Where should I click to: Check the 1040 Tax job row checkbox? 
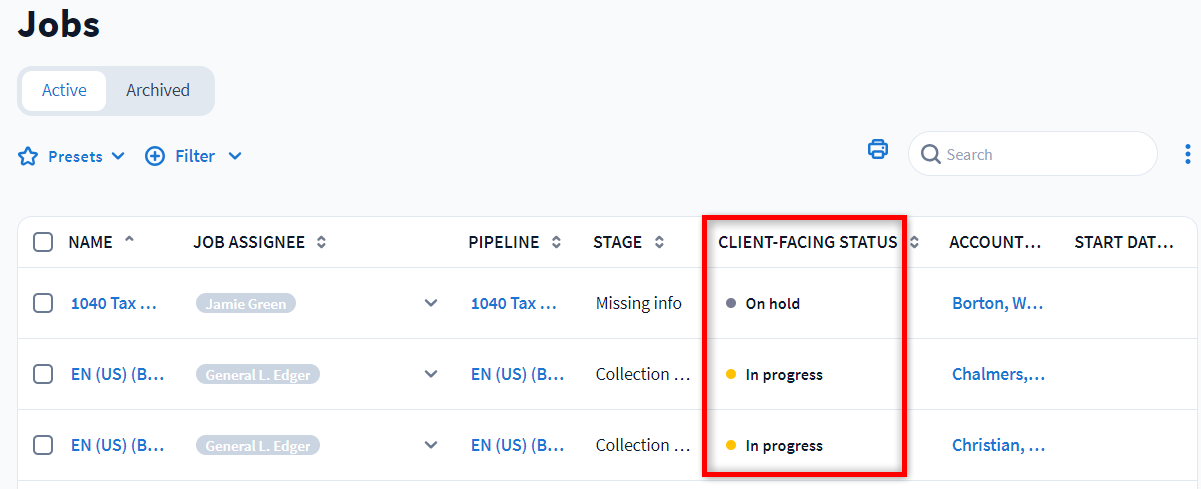pos(43,303)
